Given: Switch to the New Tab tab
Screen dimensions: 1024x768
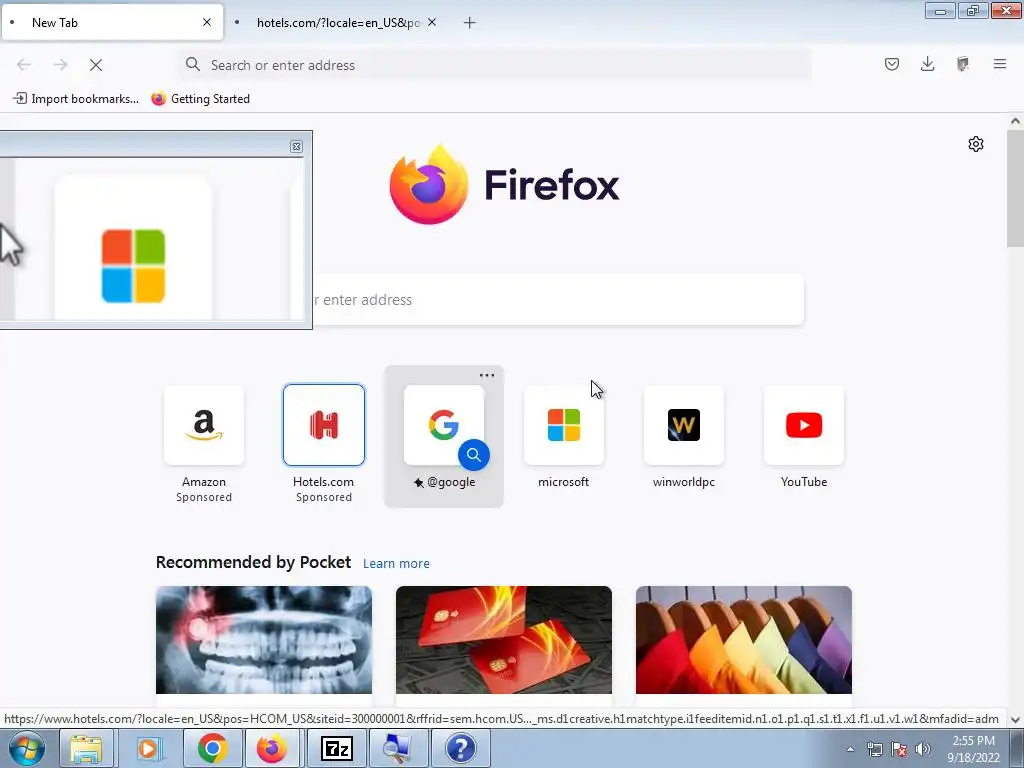Looking at the screenshot, I should 112,22.
